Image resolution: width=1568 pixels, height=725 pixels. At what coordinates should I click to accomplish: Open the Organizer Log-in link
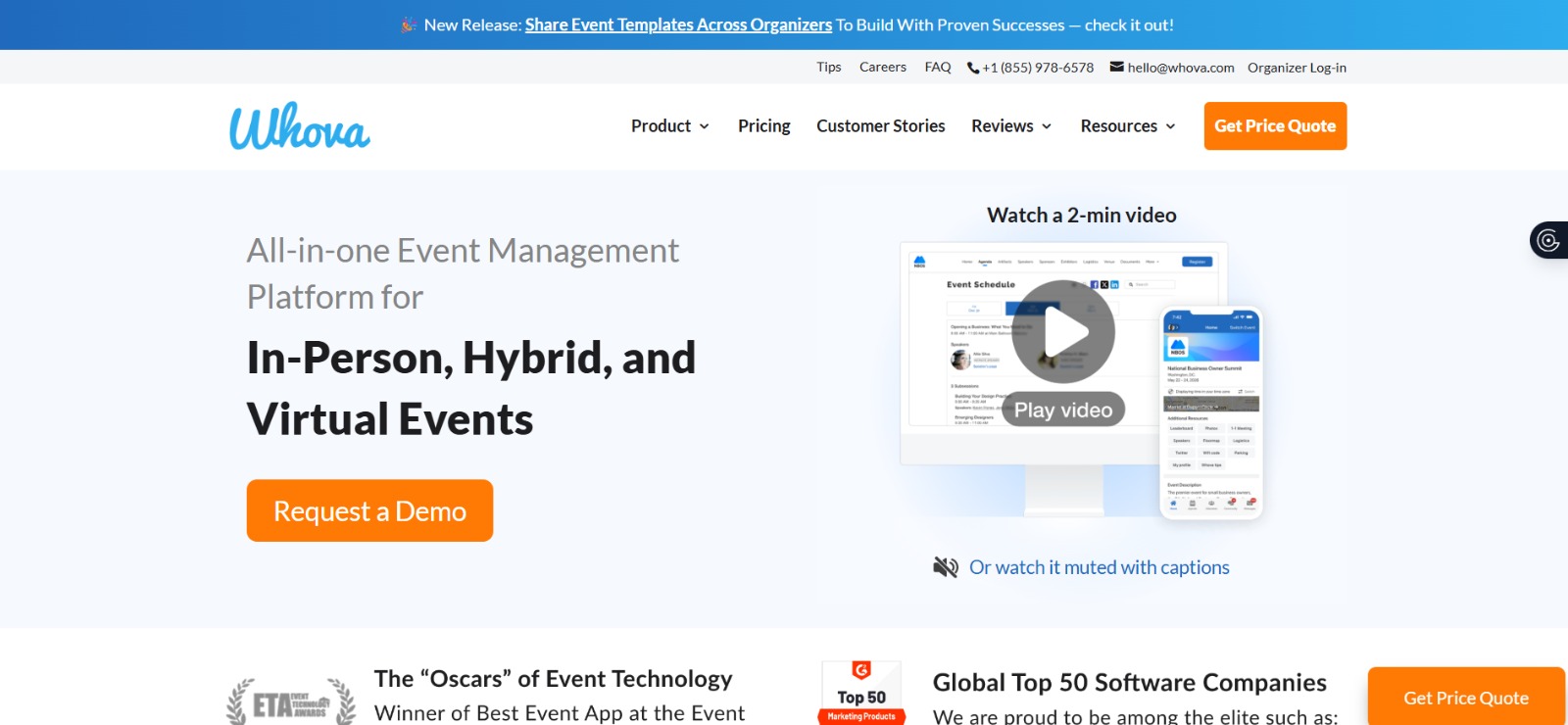[1297, 68]
